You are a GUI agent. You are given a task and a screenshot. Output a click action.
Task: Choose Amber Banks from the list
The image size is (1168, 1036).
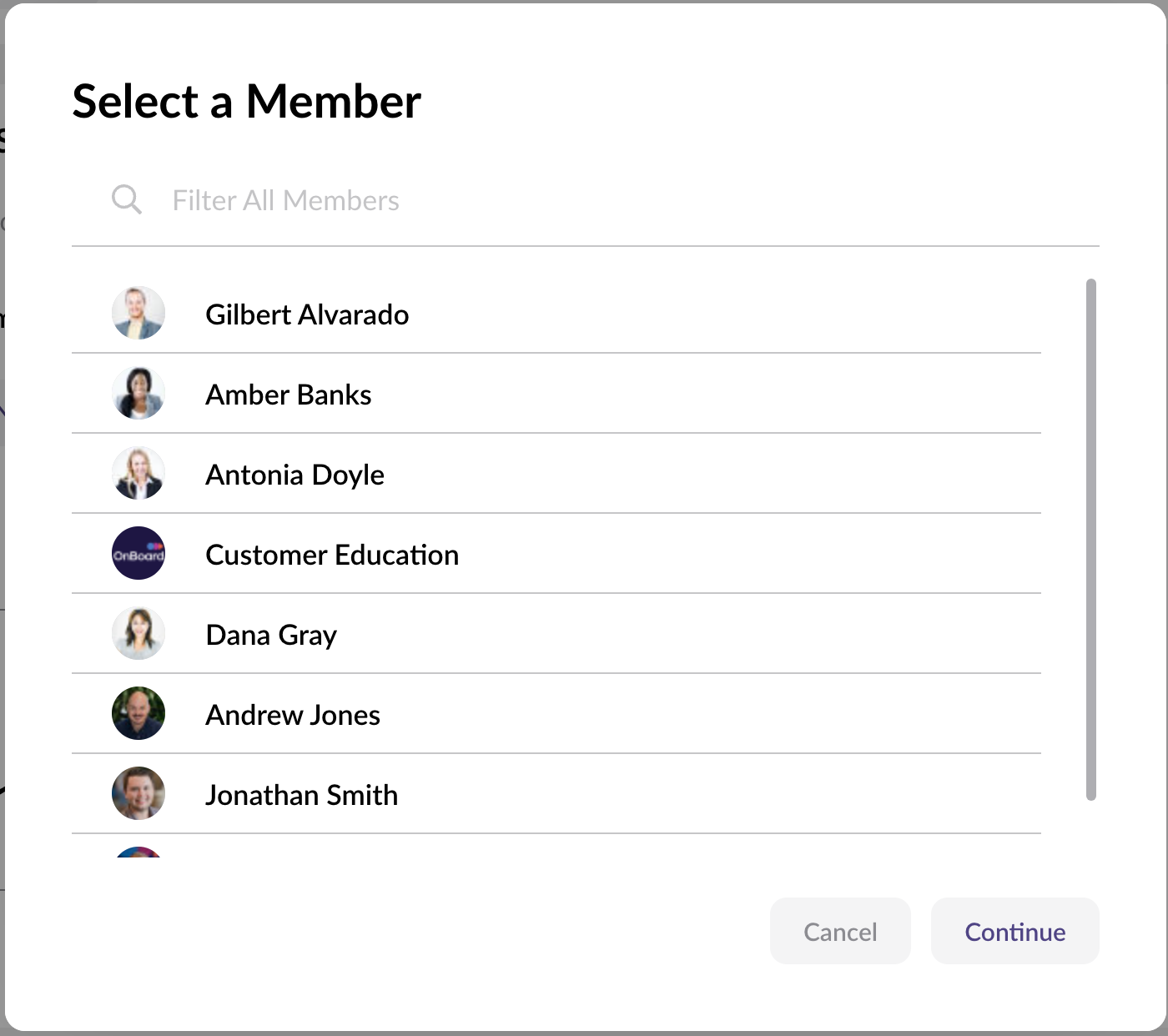click(289, 395)
